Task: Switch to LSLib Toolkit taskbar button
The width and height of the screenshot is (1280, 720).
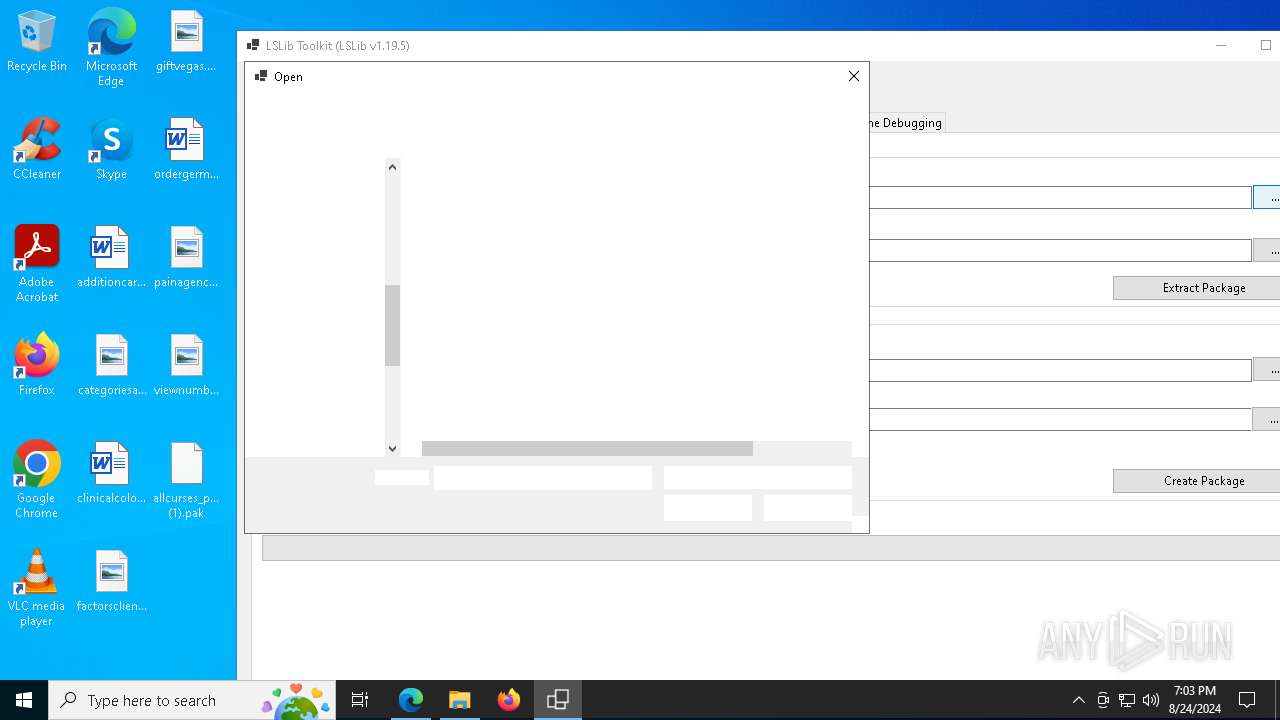Action: click(x=558, y=700)
